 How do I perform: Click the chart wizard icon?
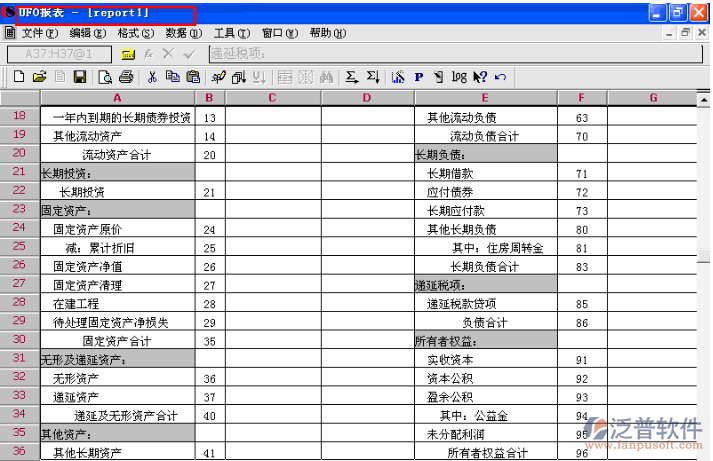397,76
